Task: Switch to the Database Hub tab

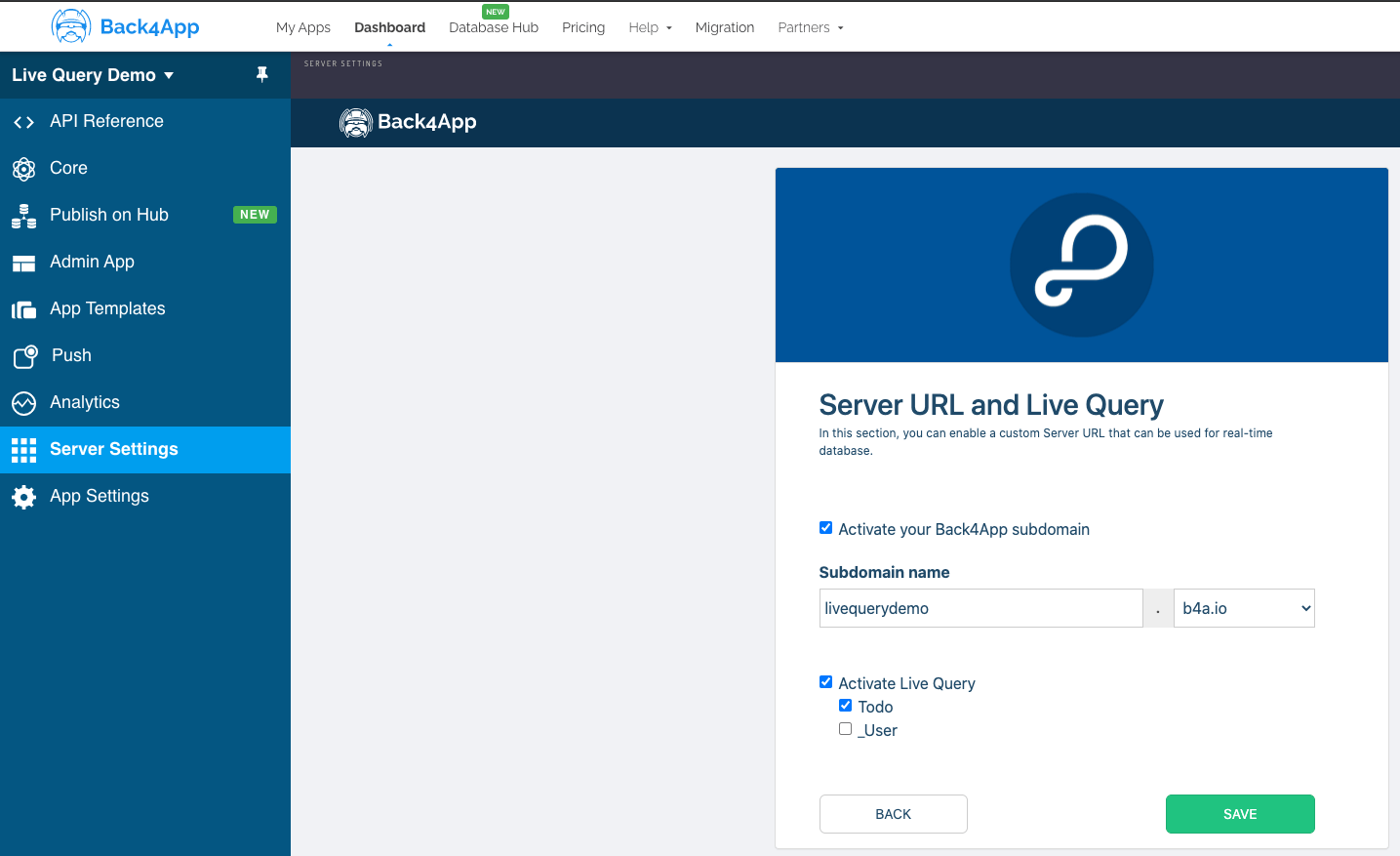Action: tap(493, 27)
